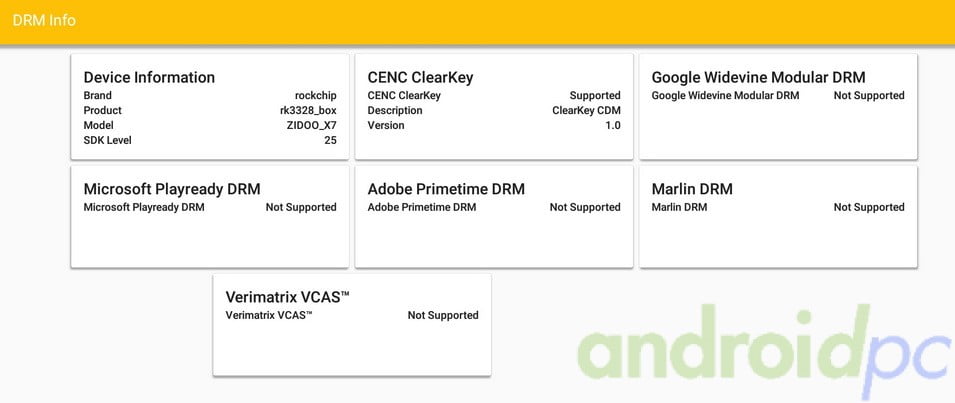Click Not Supported status in Widevine card

pyautogui.click(x=868, y=96)
